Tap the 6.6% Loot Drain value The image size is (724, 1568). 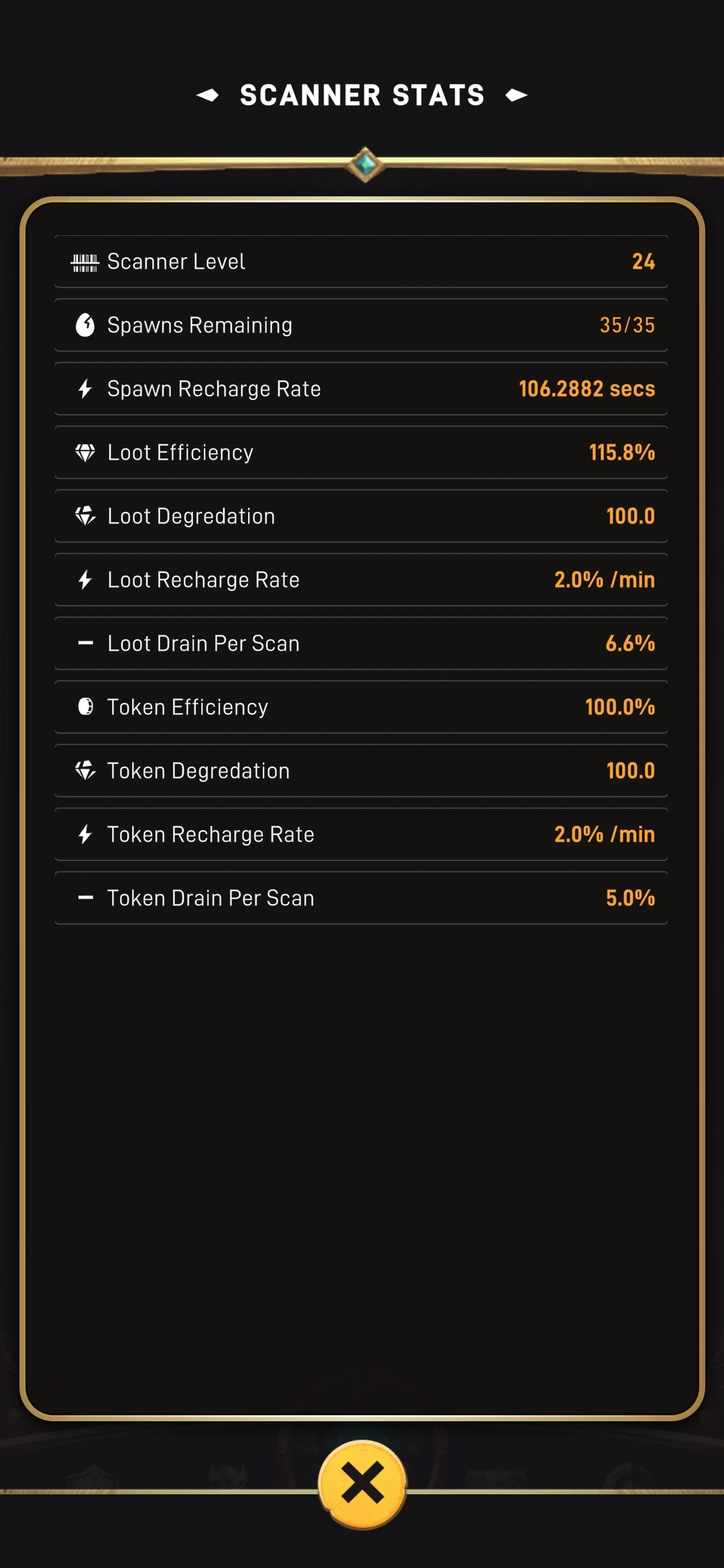629,643
